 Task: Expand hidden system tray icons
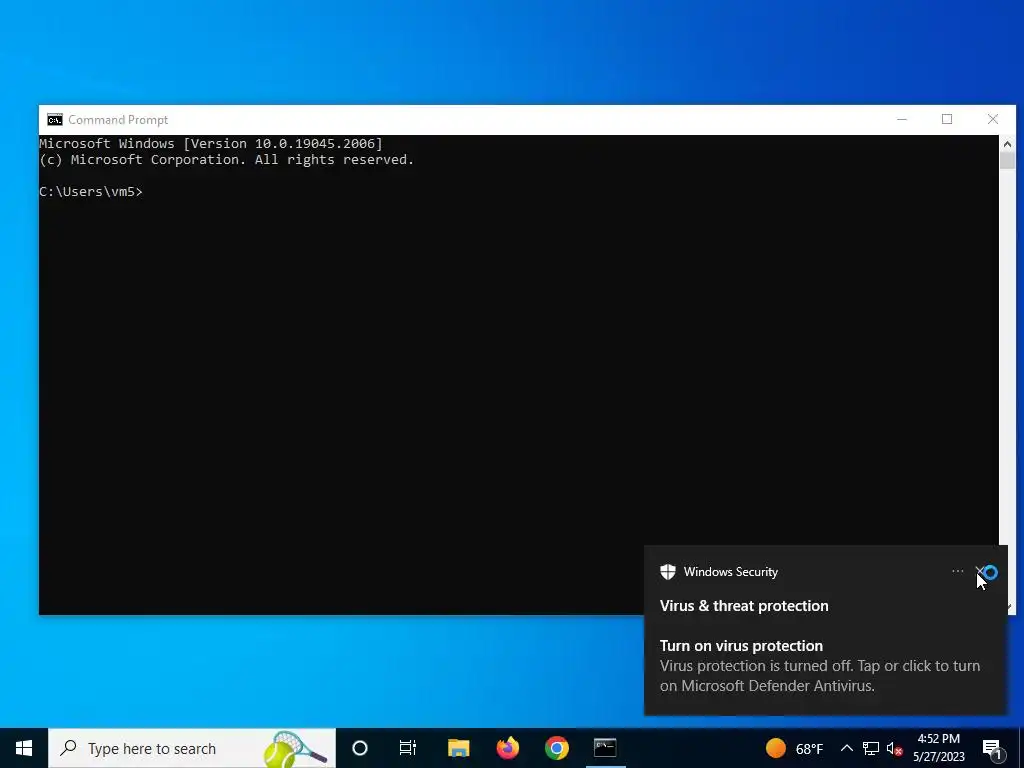coord(846,748)
